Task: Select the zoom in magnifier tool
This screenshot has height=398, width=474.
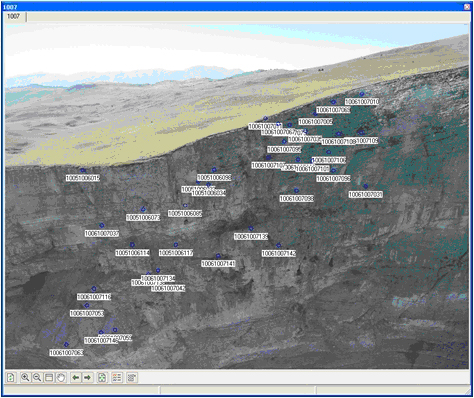Action: tap(25, 378)
